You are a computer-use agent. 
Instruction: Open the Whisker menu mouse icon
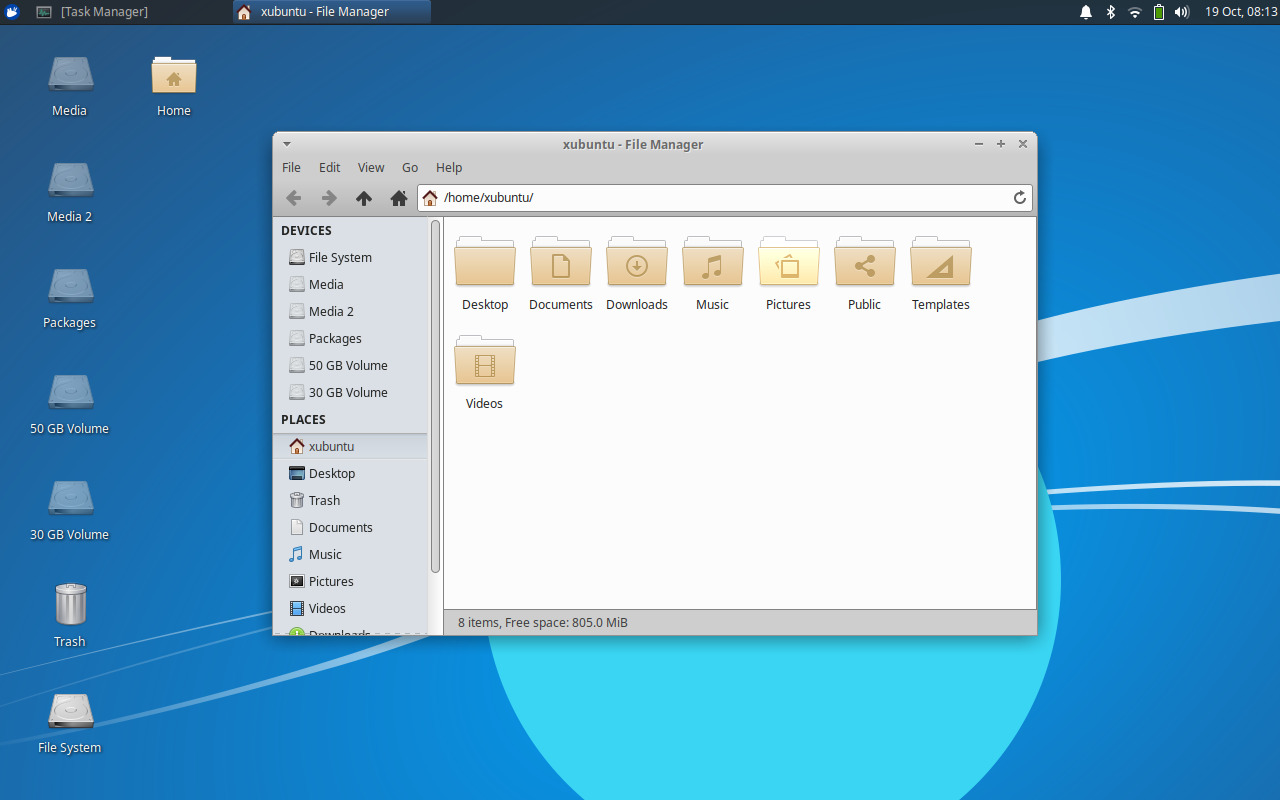[13, 12]
